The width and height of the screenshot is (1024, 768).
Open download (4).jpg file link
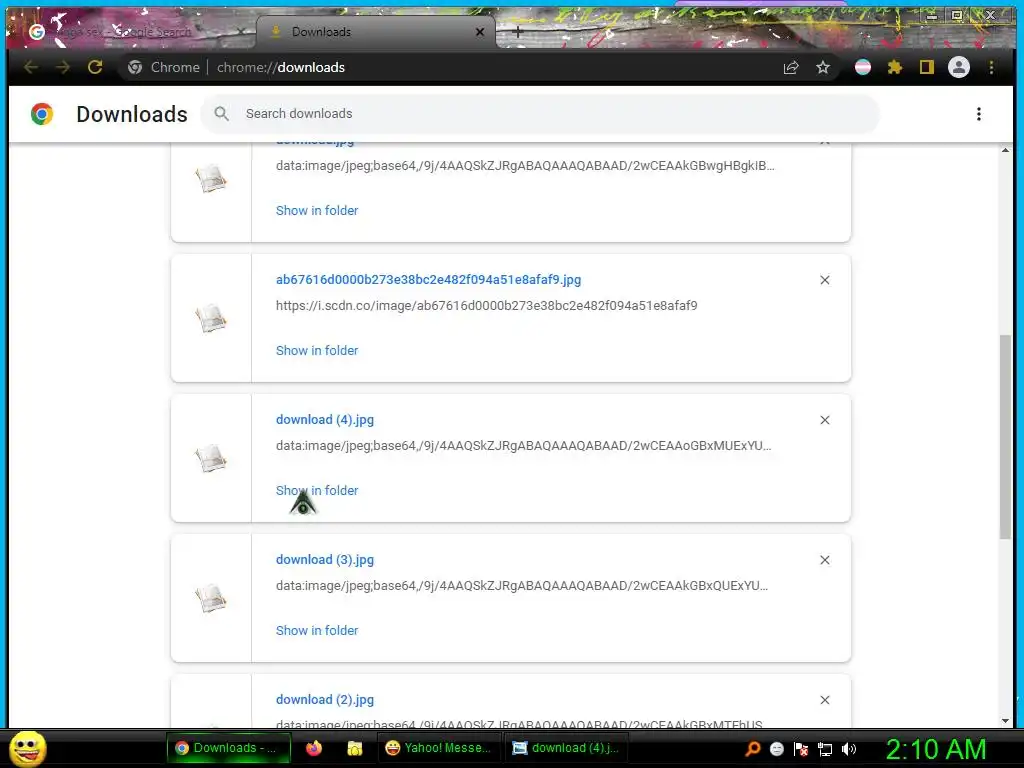point(325,419)
